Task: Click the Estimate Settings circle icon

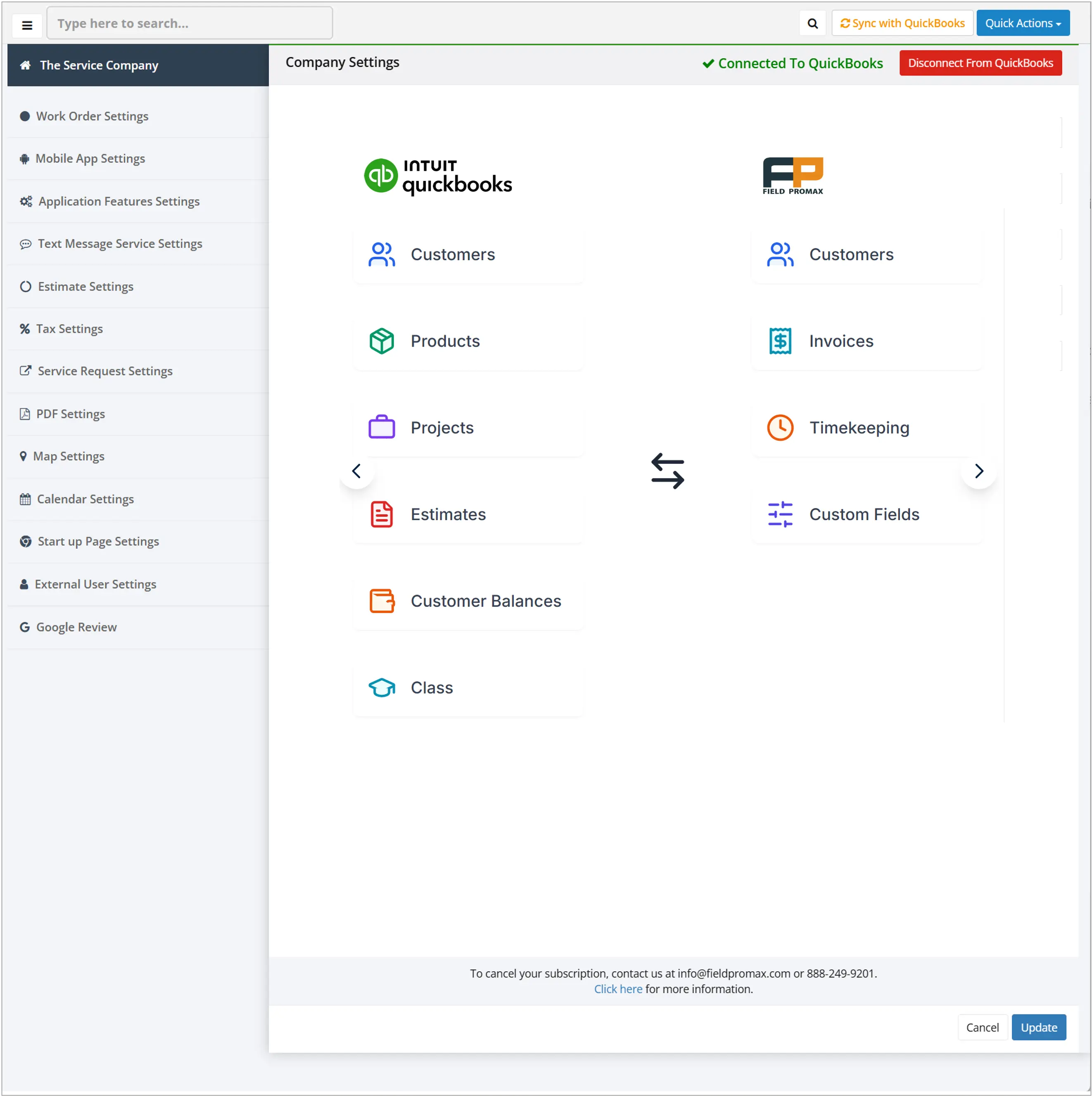Action: (26, 286)
